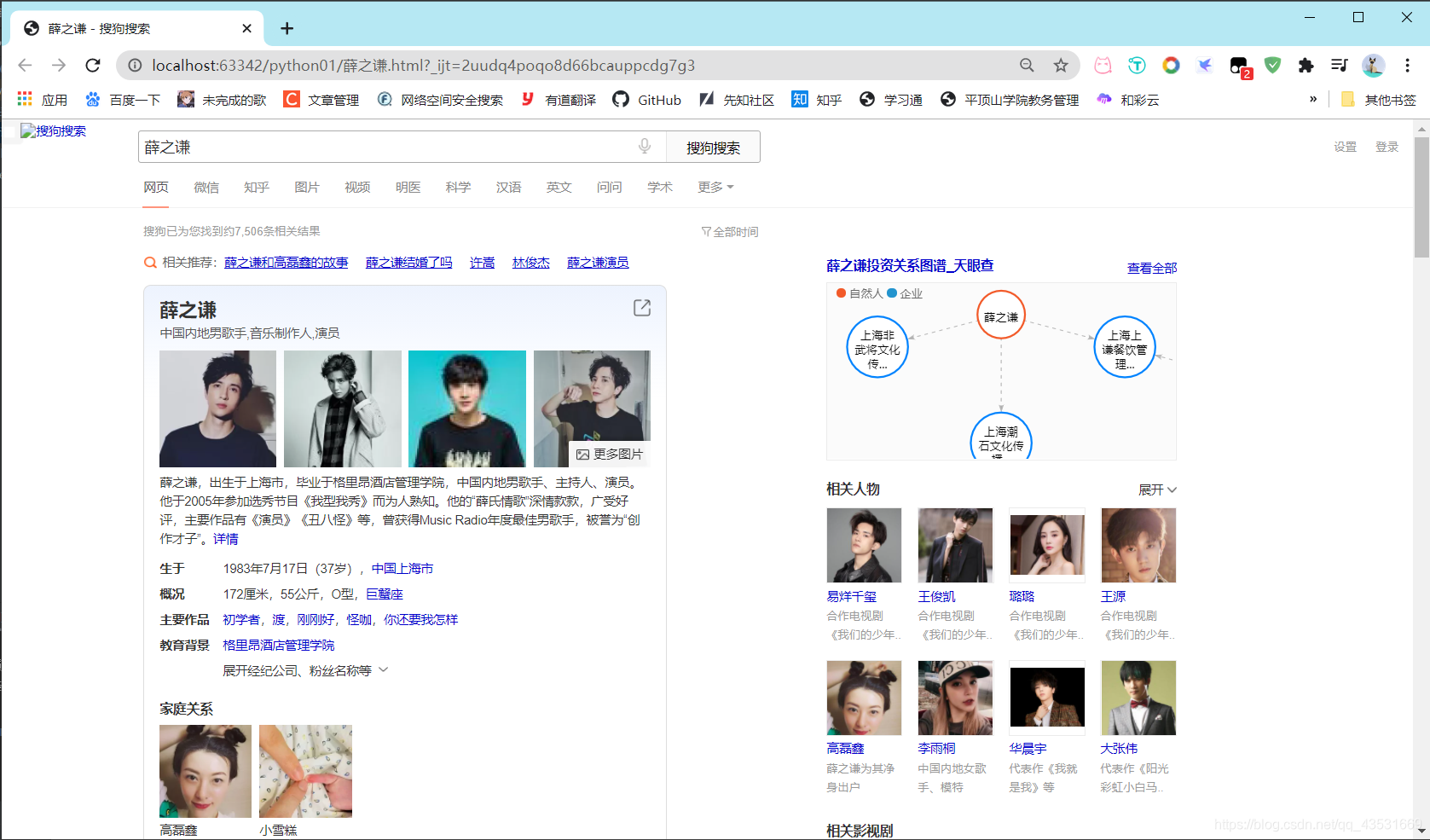Image resolution: width=1430 pixels, height=840 pixels.
Task: Click the 更多图片 button on photos
Action: [x=610, y=454]
